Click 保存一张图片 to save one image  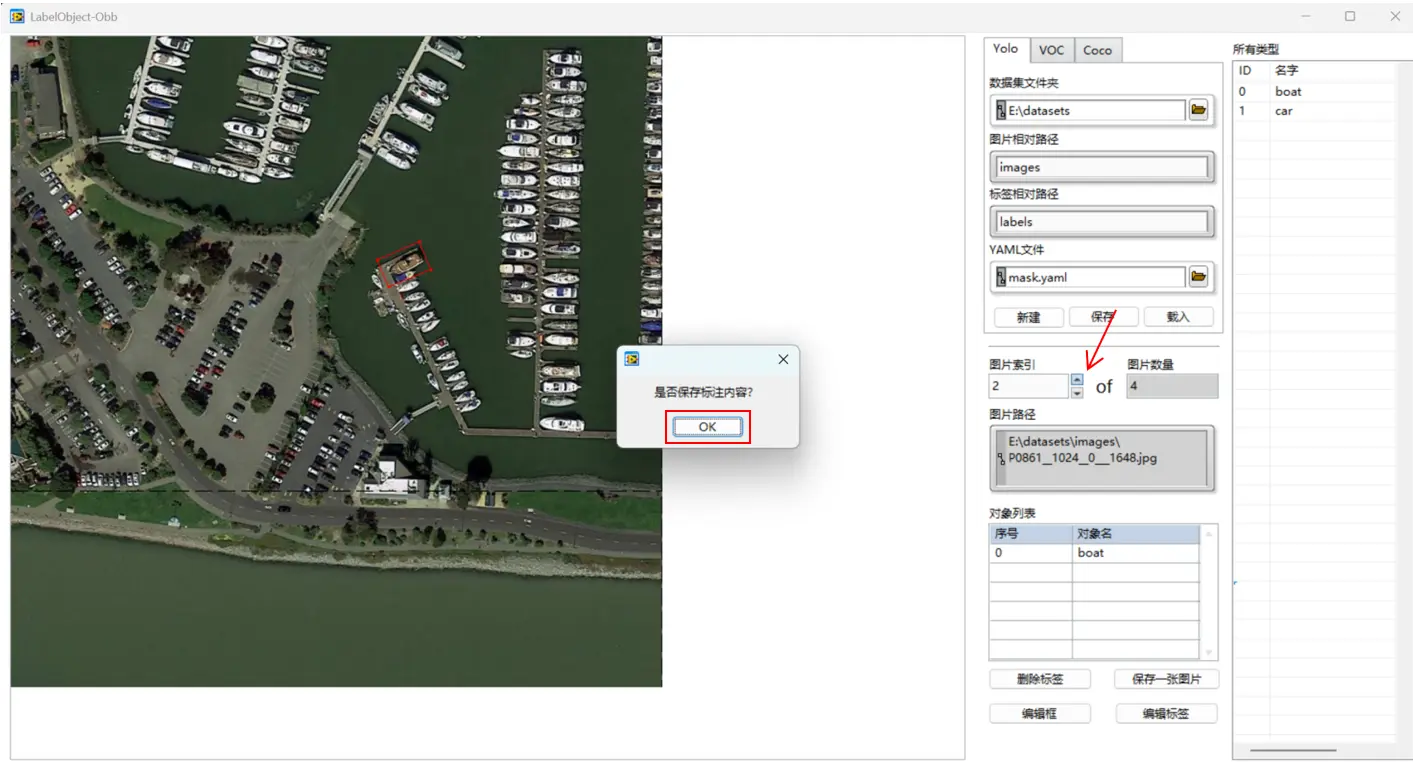[1166, 679]
